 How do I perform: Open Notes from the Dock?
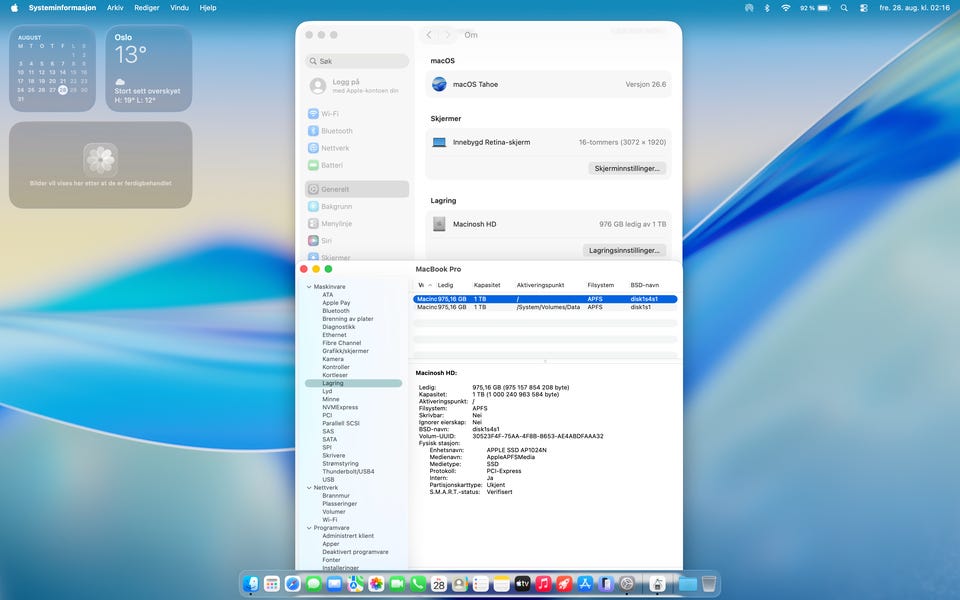[501, 583]
